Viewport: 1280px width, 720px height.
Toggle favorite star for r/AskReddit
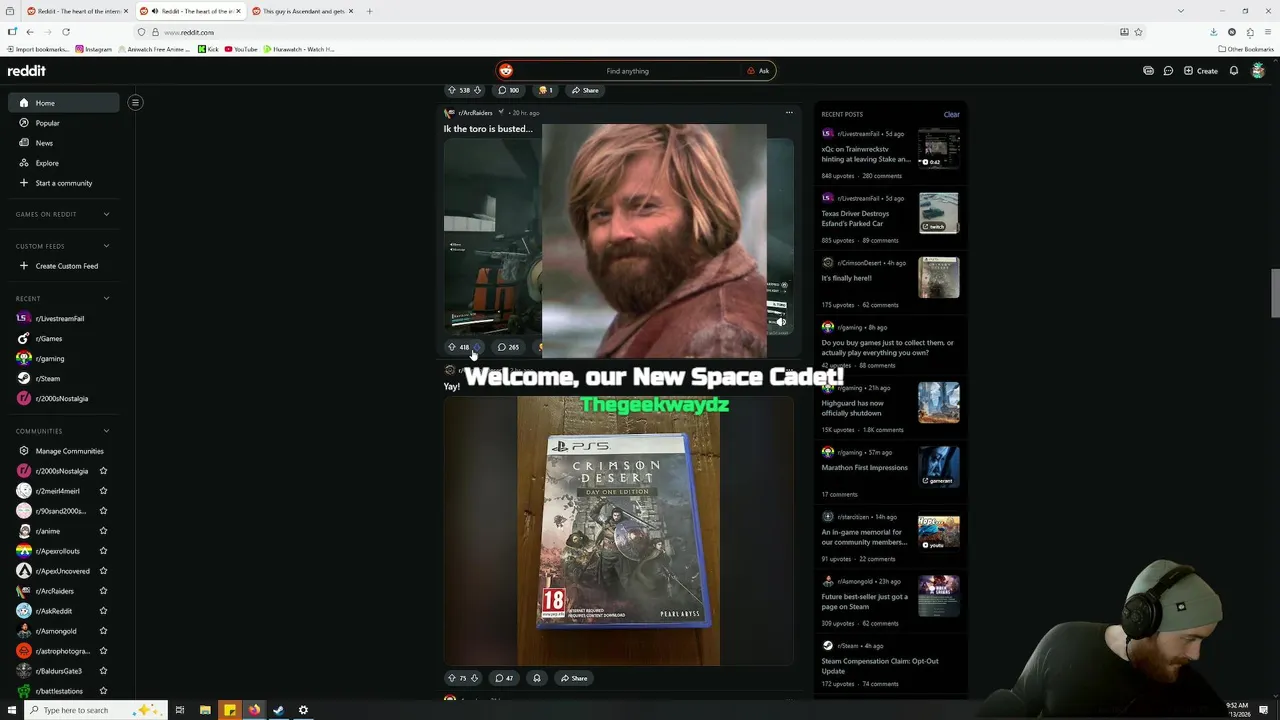[x=103, y=611]
